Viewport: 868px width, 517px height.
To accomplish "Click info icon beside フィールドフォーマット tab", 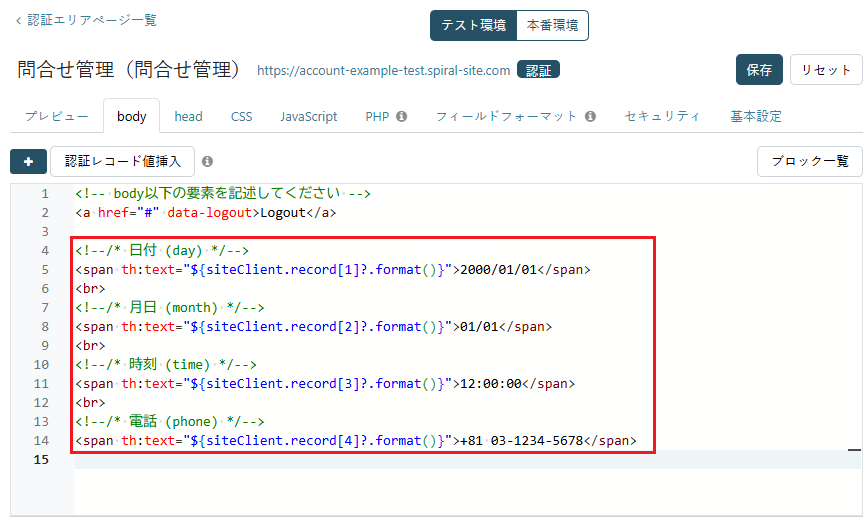I will [x=591, y=116].
